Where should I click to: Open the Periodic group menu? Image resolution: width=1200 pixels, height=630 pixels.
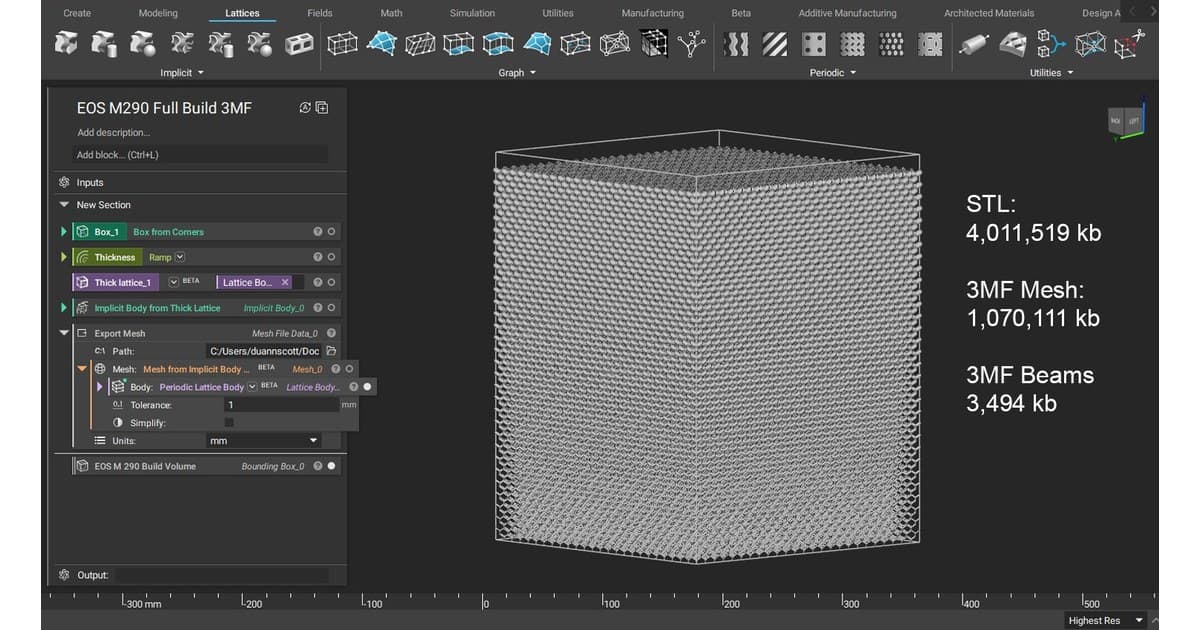832,73
